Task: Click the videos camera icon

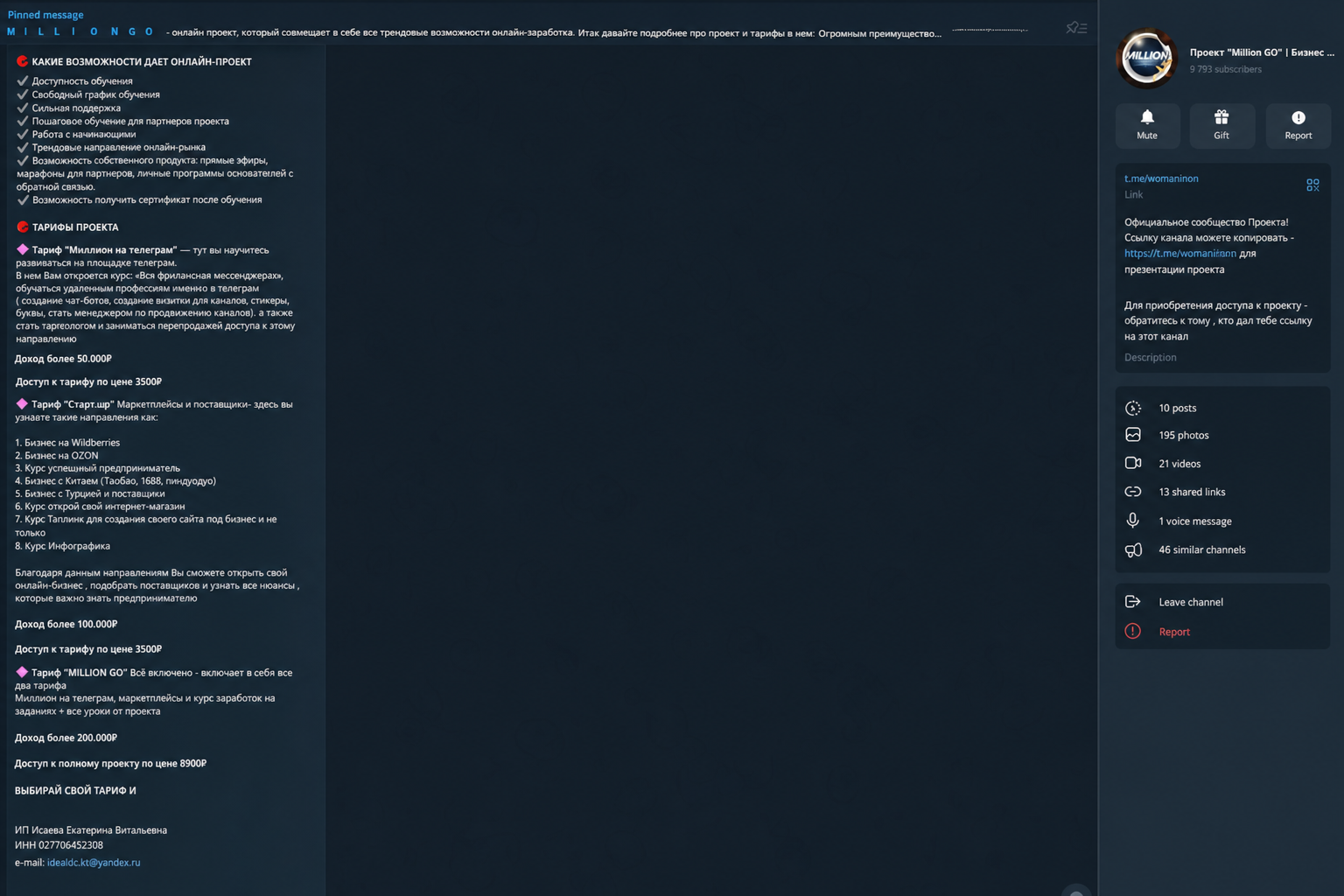Action: 1133,463
